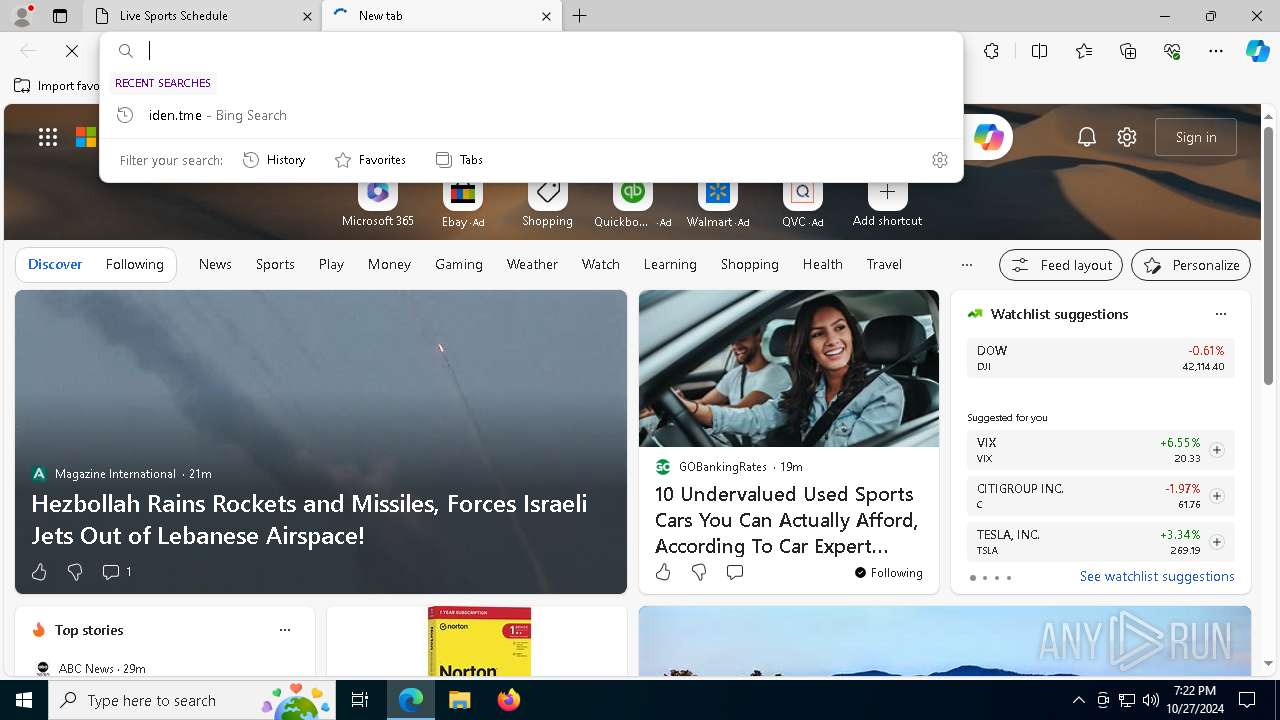The width and height of the screenshot is (1280, 720).
Task: Open the notifications bell icon
Action: (1087, 137)
